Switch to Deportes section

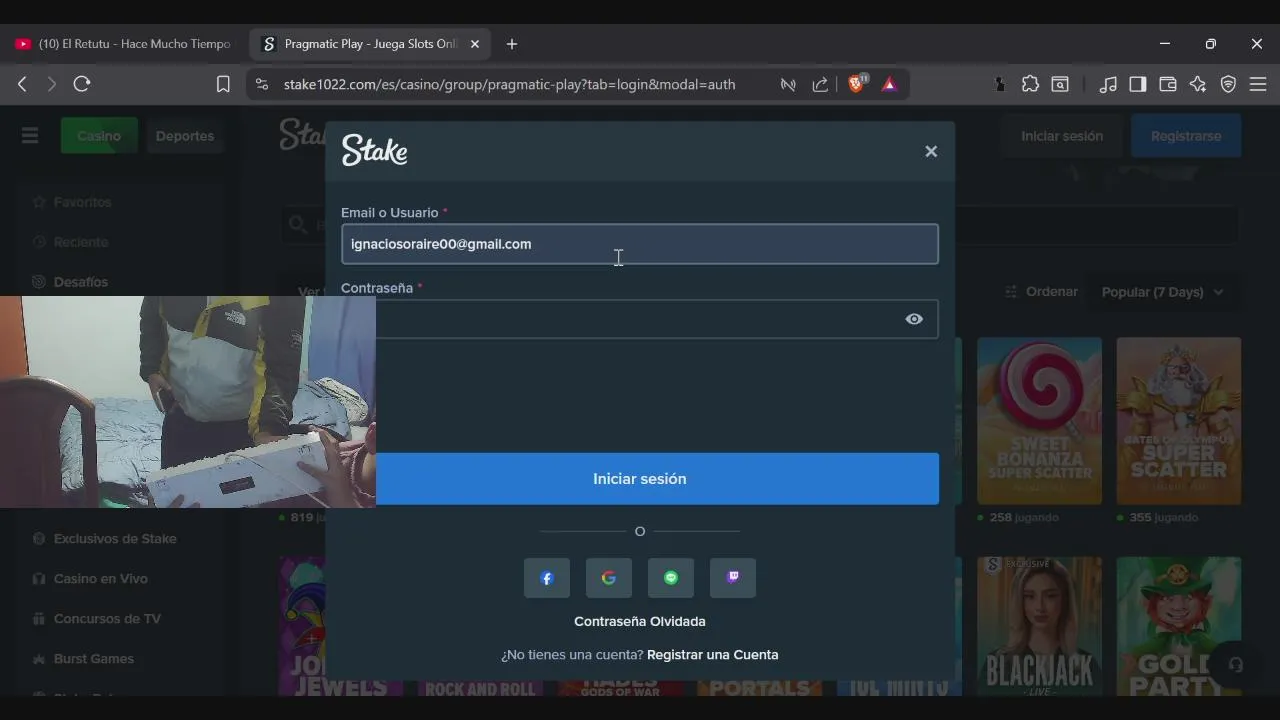coord(185,136)
